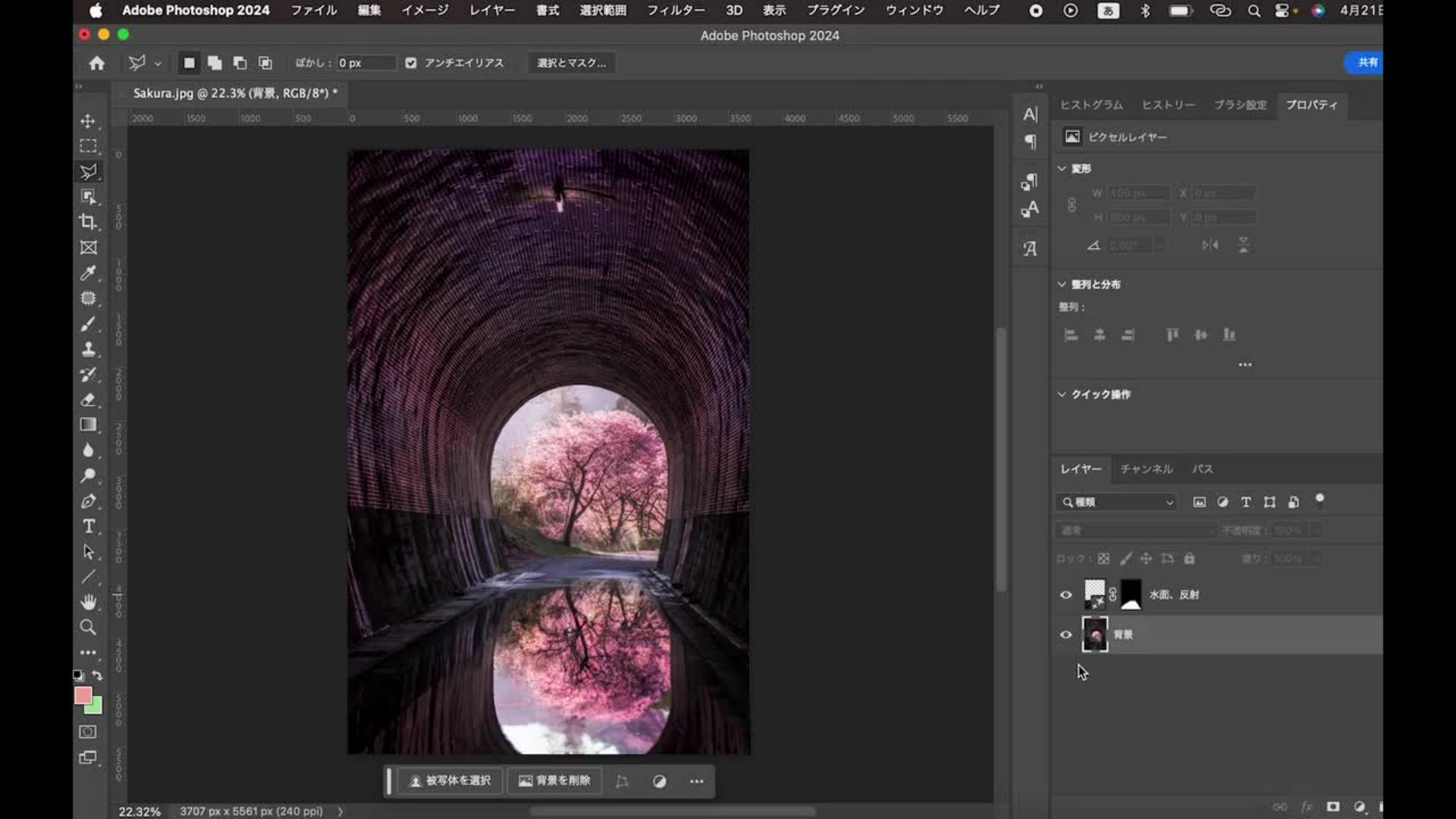
Task: Click the pink foreground color swatch
Action: pos(83,695)
